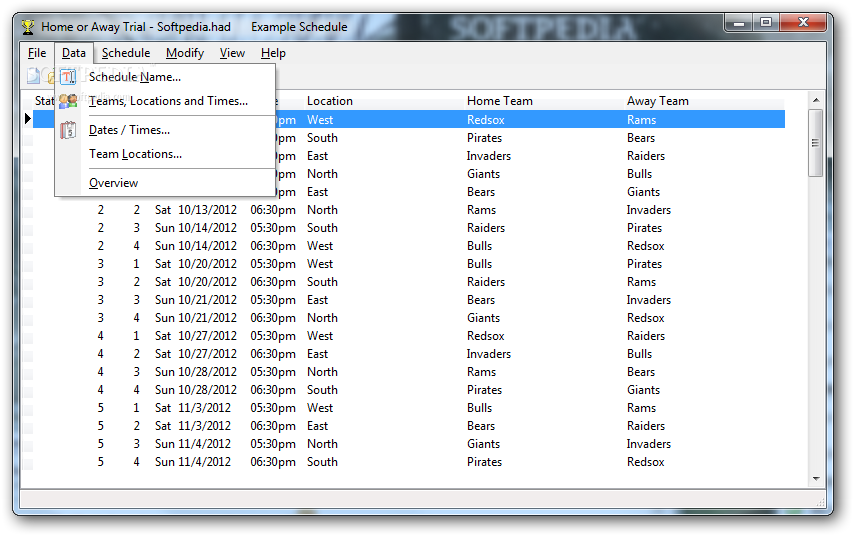Screen dimensions: 854x536
Task: Click the black current-row arrow indicator
Action: tap(28, 118)
